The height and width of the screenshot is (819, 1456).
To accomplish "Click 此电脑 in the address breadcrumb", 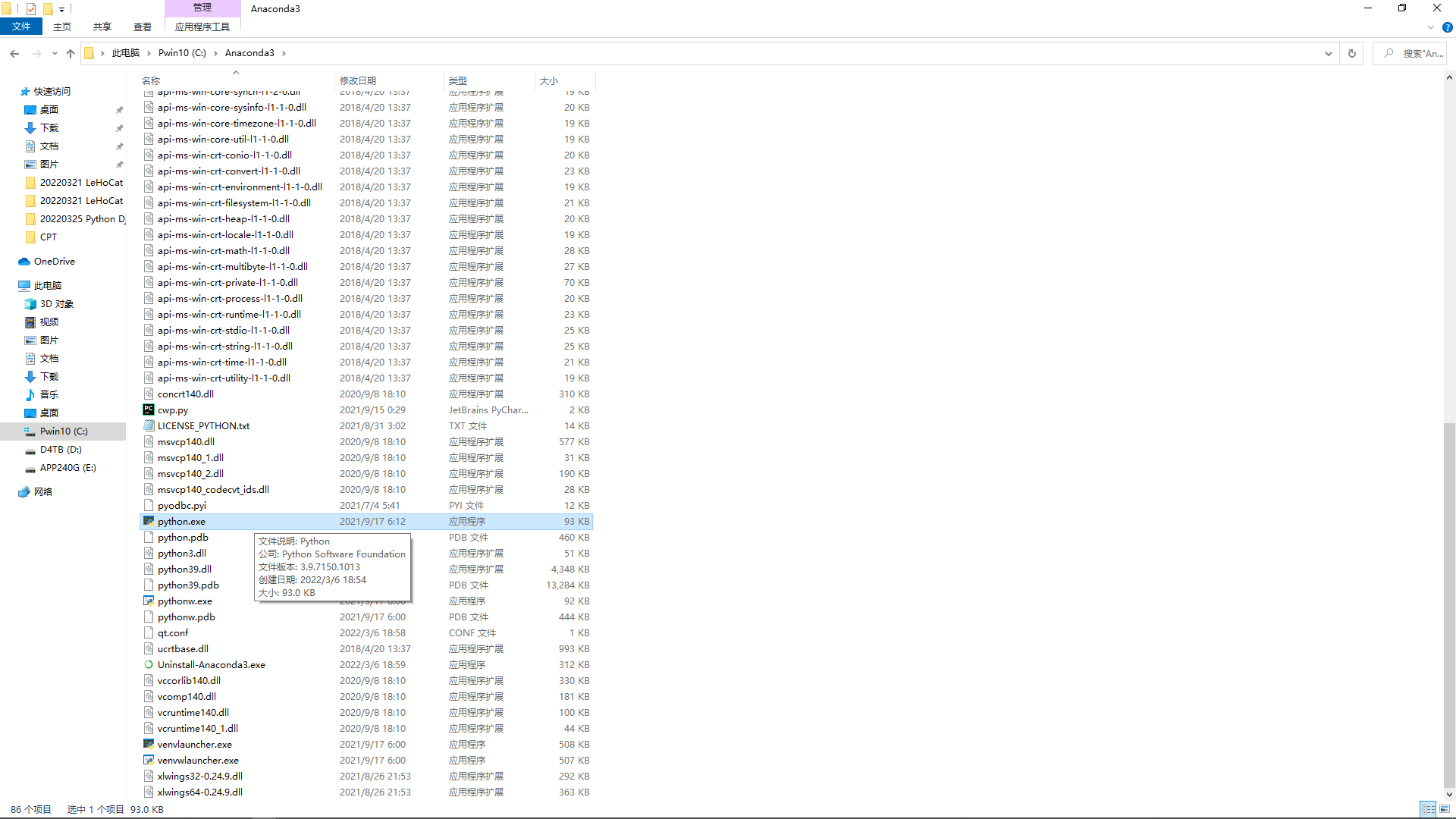I will 126,53.
